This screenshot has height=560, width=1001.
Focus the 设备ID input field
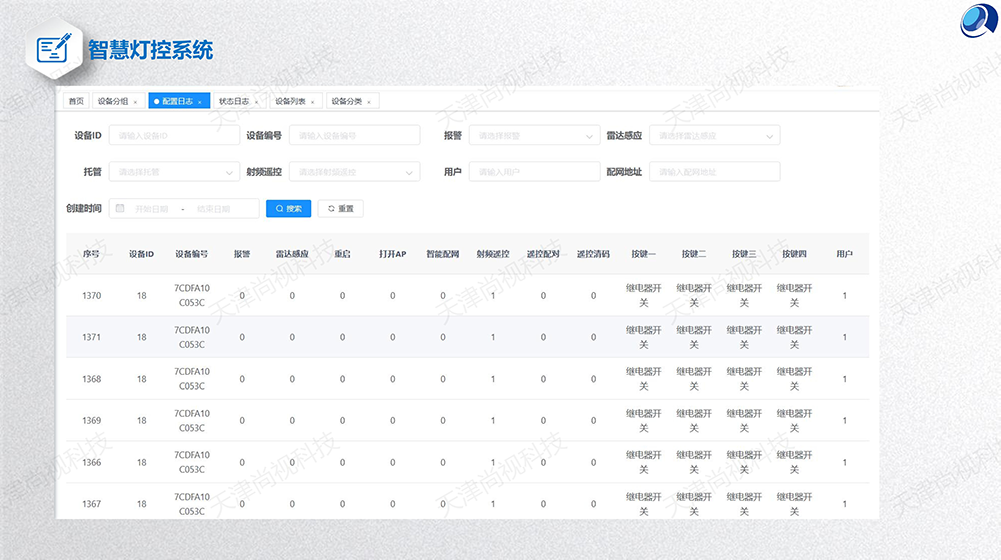pos(174,135)
